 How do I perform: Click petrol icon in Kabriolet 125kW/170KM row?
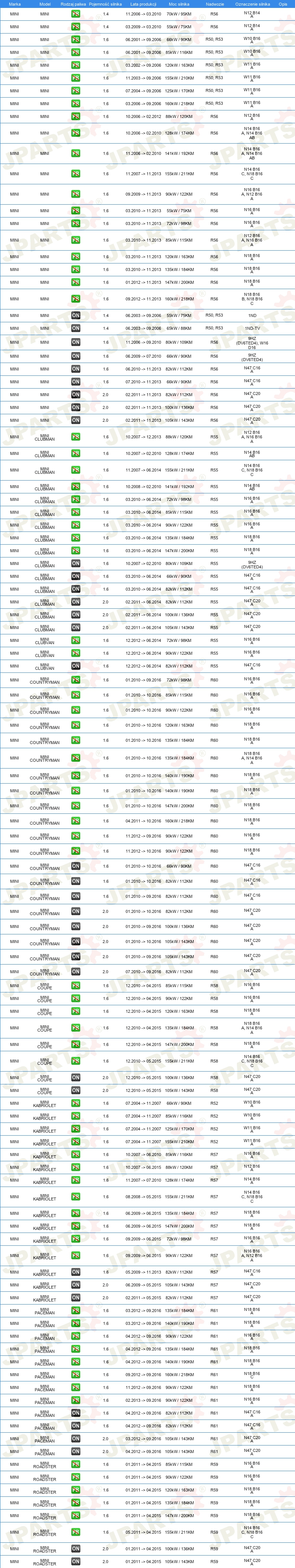point(75,1129)
